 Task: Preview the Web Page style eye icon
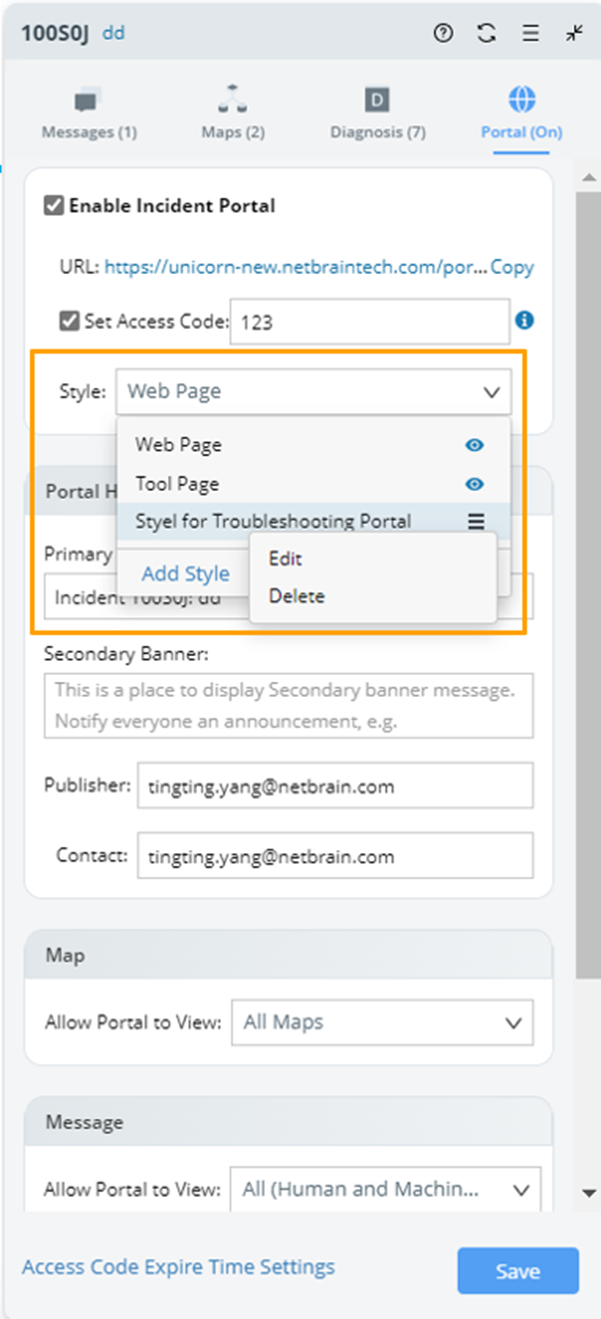pyautogui.click(x=475, y=445)
